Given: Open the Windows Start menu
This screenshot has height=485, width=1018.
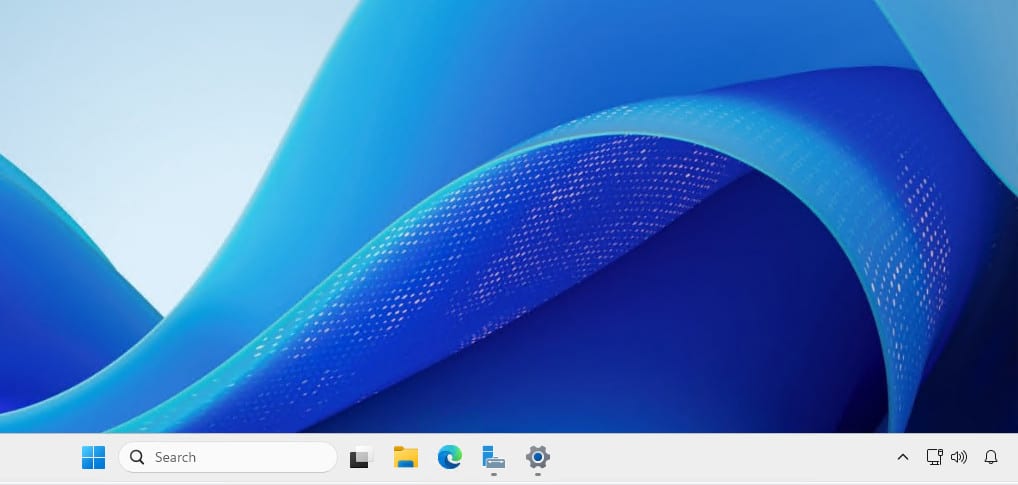Looking at the screenshot, I should (93, 458).
